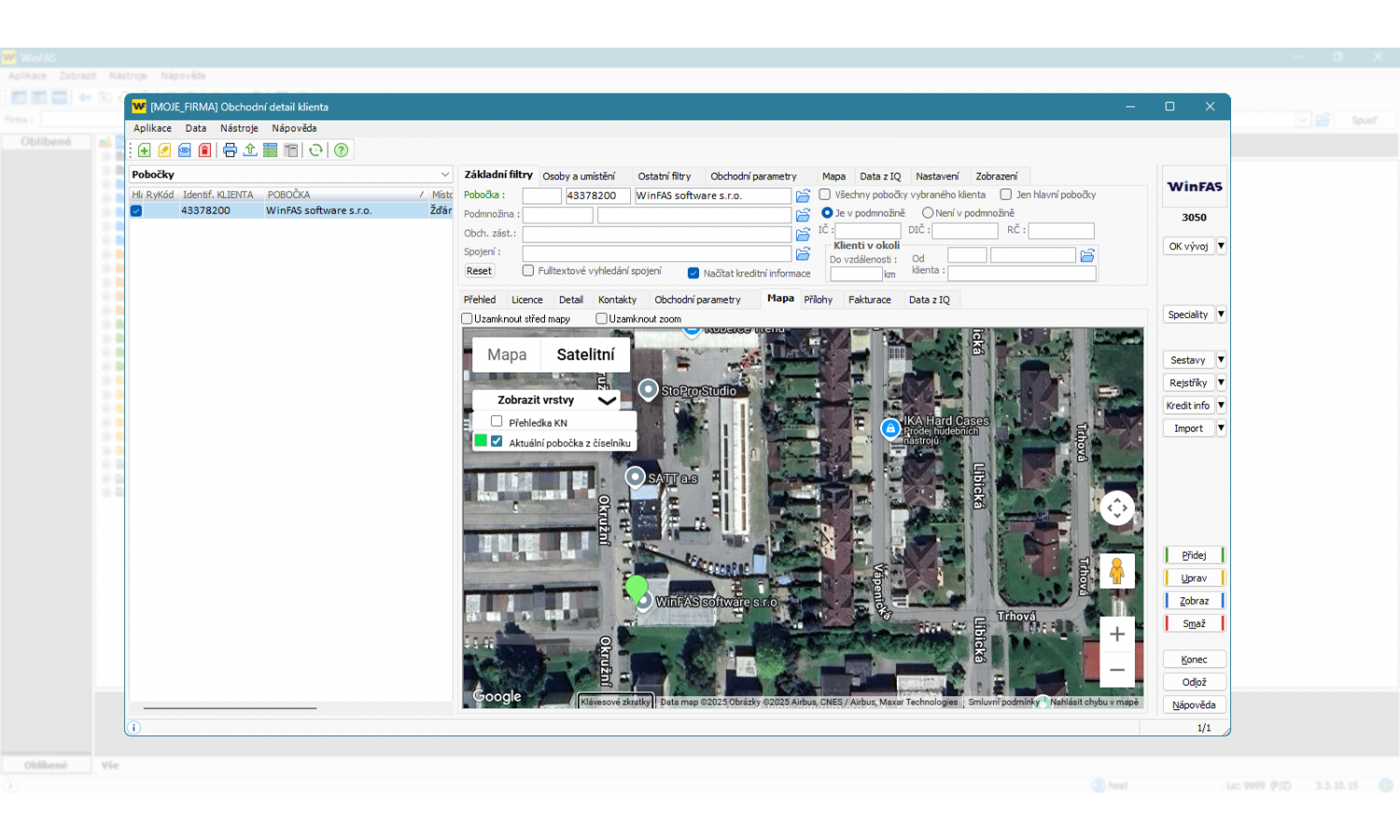Click the green help question mark icon
Viewport: 1400px width, 840px height.
click(x=342, y=150)
